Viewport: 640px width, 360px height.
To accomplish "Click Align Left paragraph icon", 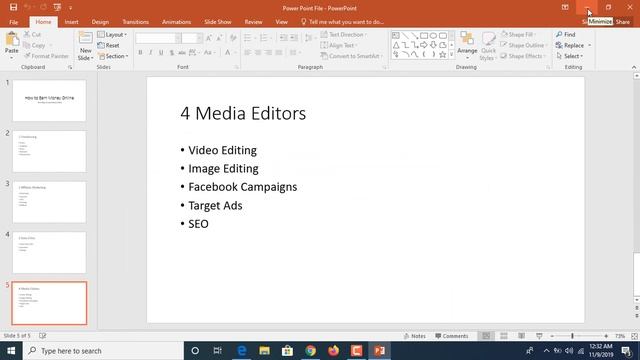I will tap(248, 52).
